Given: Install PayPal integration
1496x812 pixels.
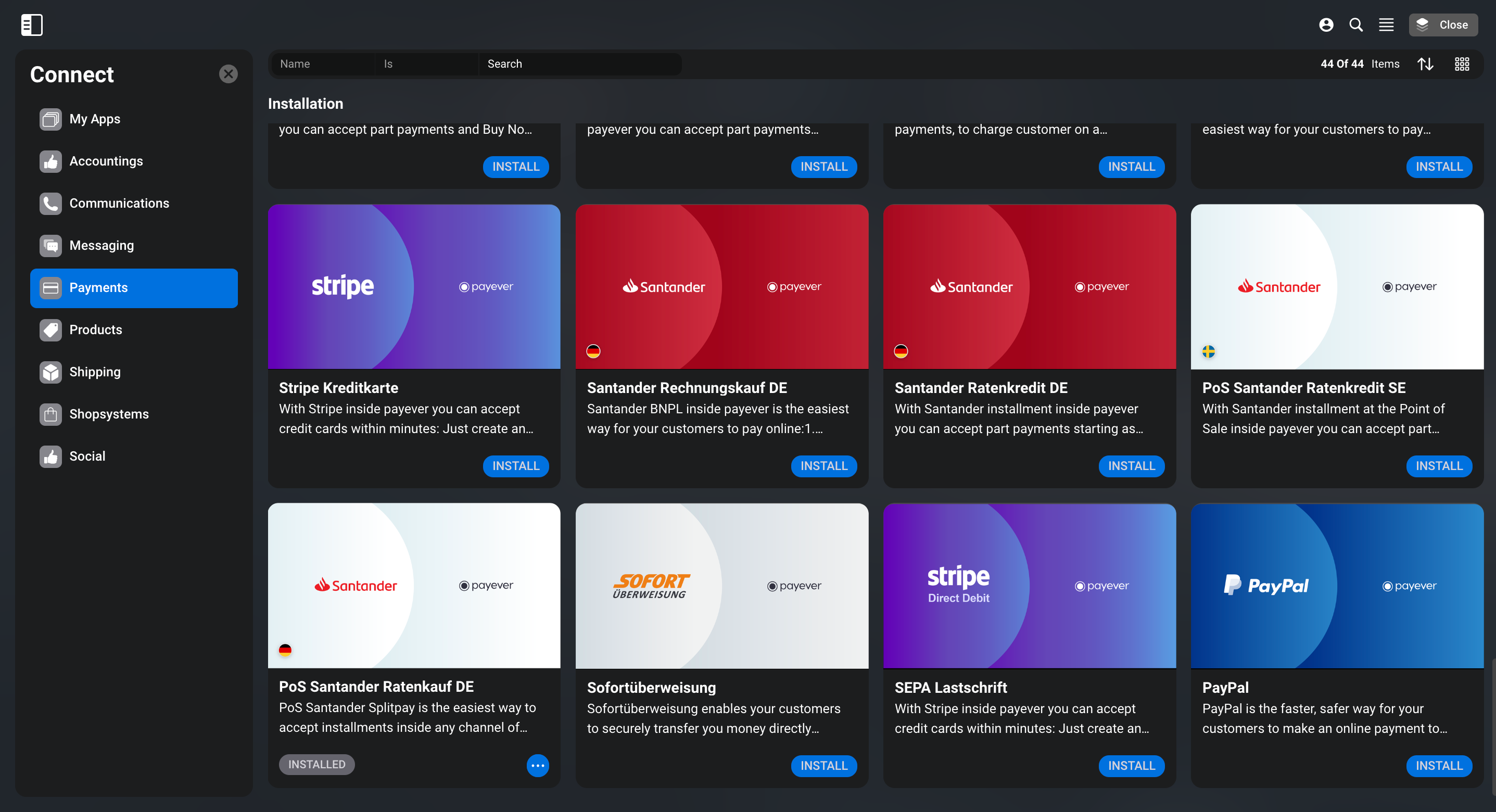Looking at the screenshot, I should (x=1439, y=766).
